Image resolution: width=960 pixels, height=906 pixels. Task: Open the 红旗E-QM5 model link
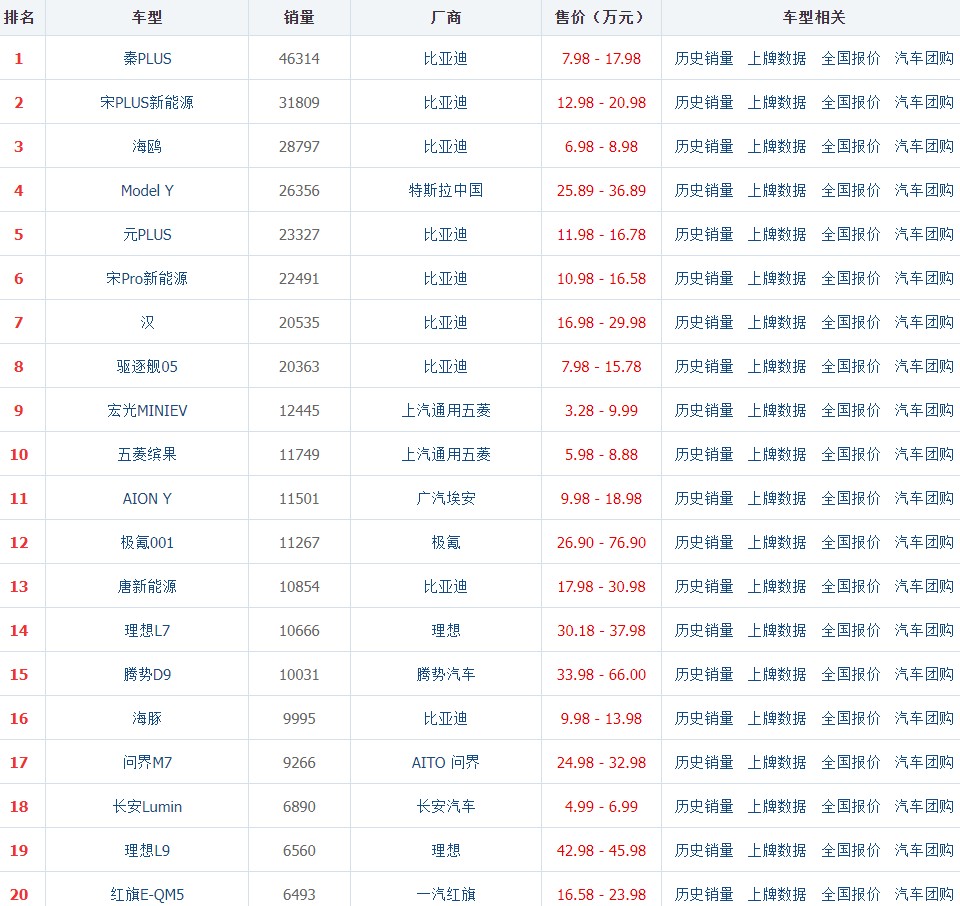[147, 895]
